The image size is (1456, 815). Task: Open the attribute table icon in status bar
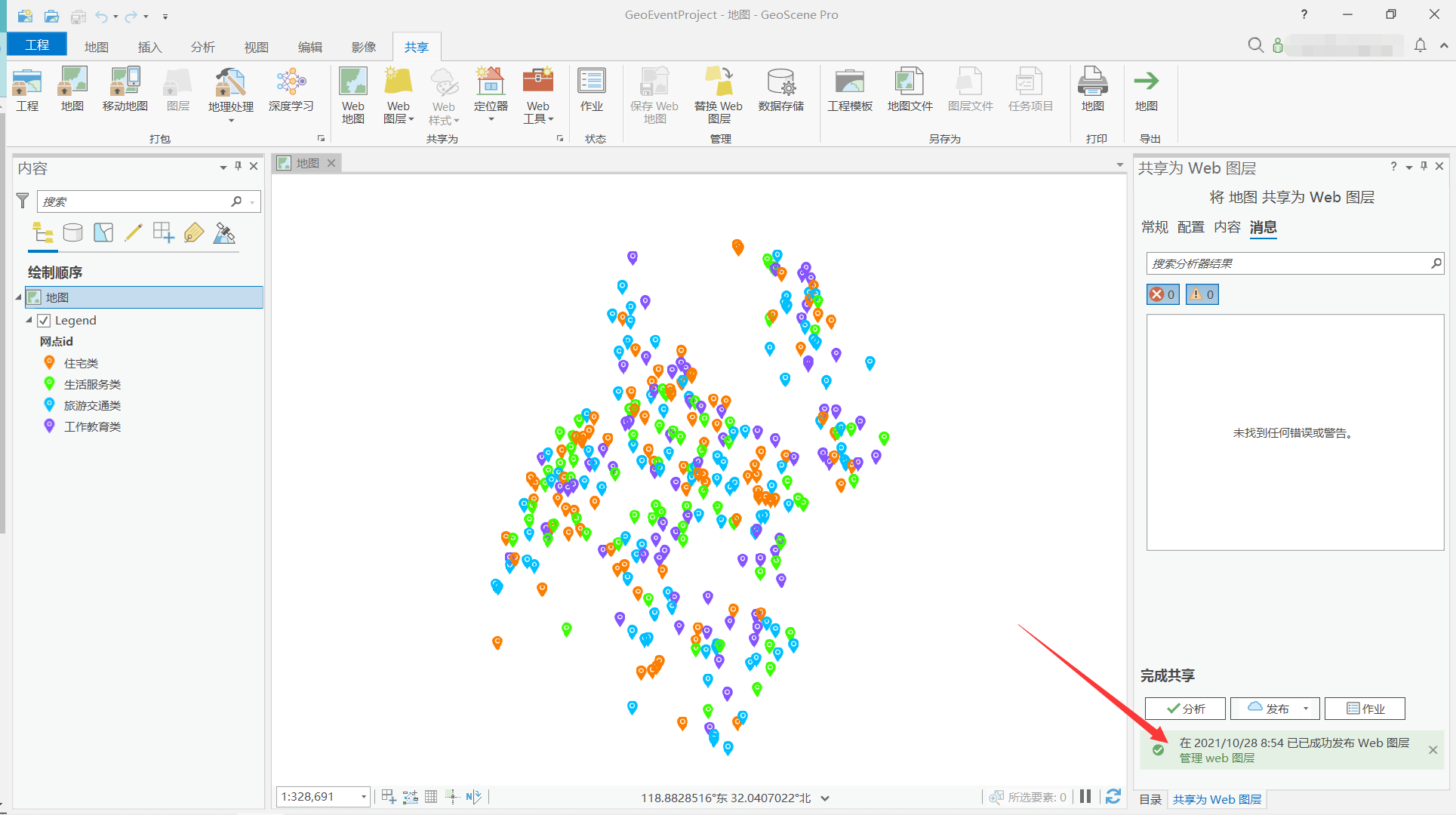click(x=430, y=796)
